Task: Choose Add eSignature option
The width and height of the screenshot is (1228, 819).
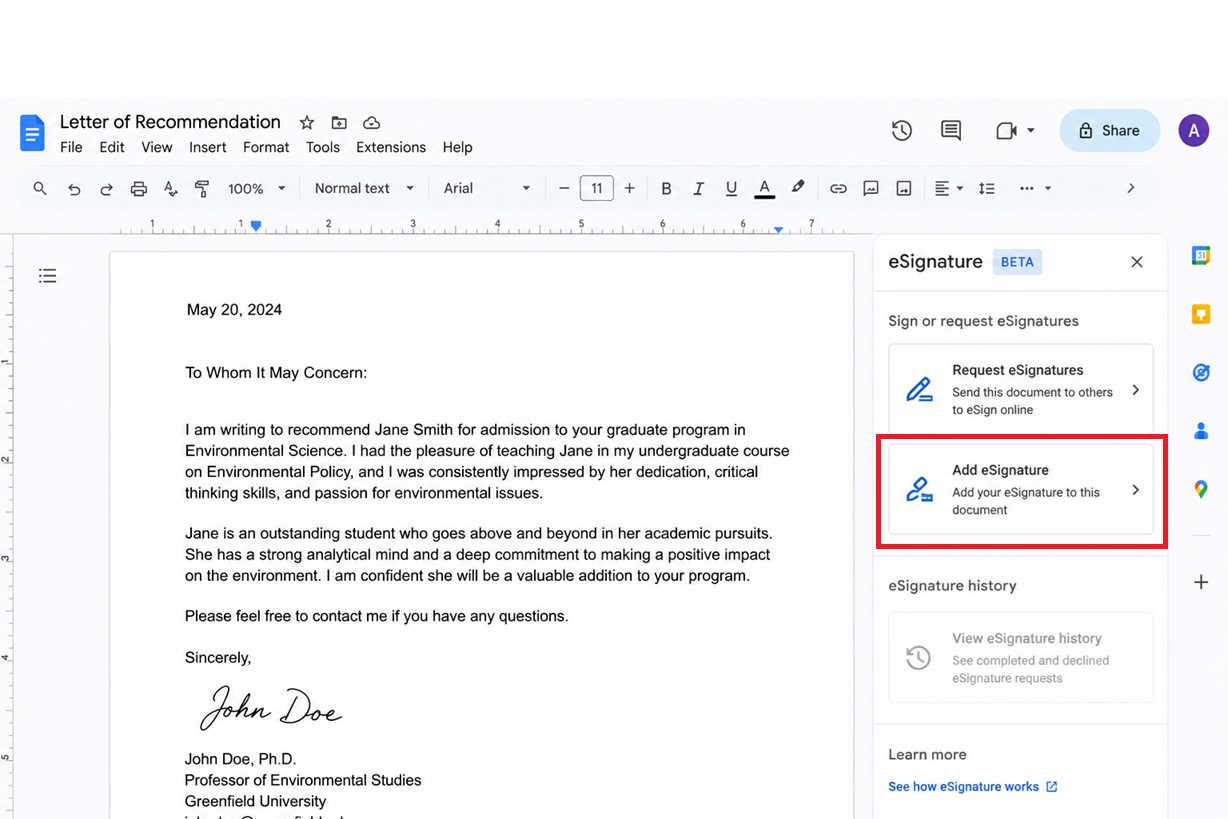Action: [x=1021, y=490]
